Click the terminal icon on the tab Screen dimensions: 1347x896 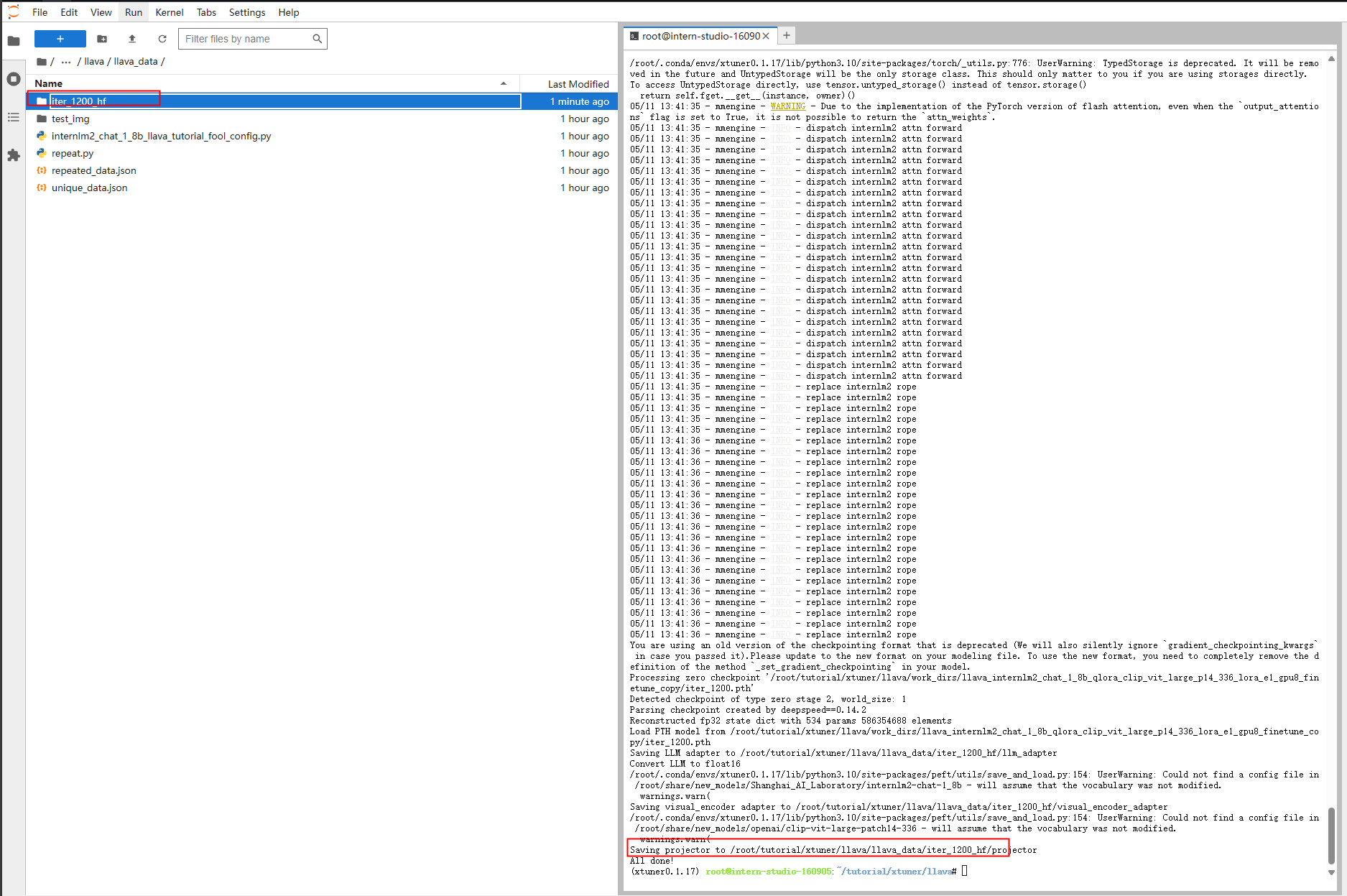[x=634, y=36]
